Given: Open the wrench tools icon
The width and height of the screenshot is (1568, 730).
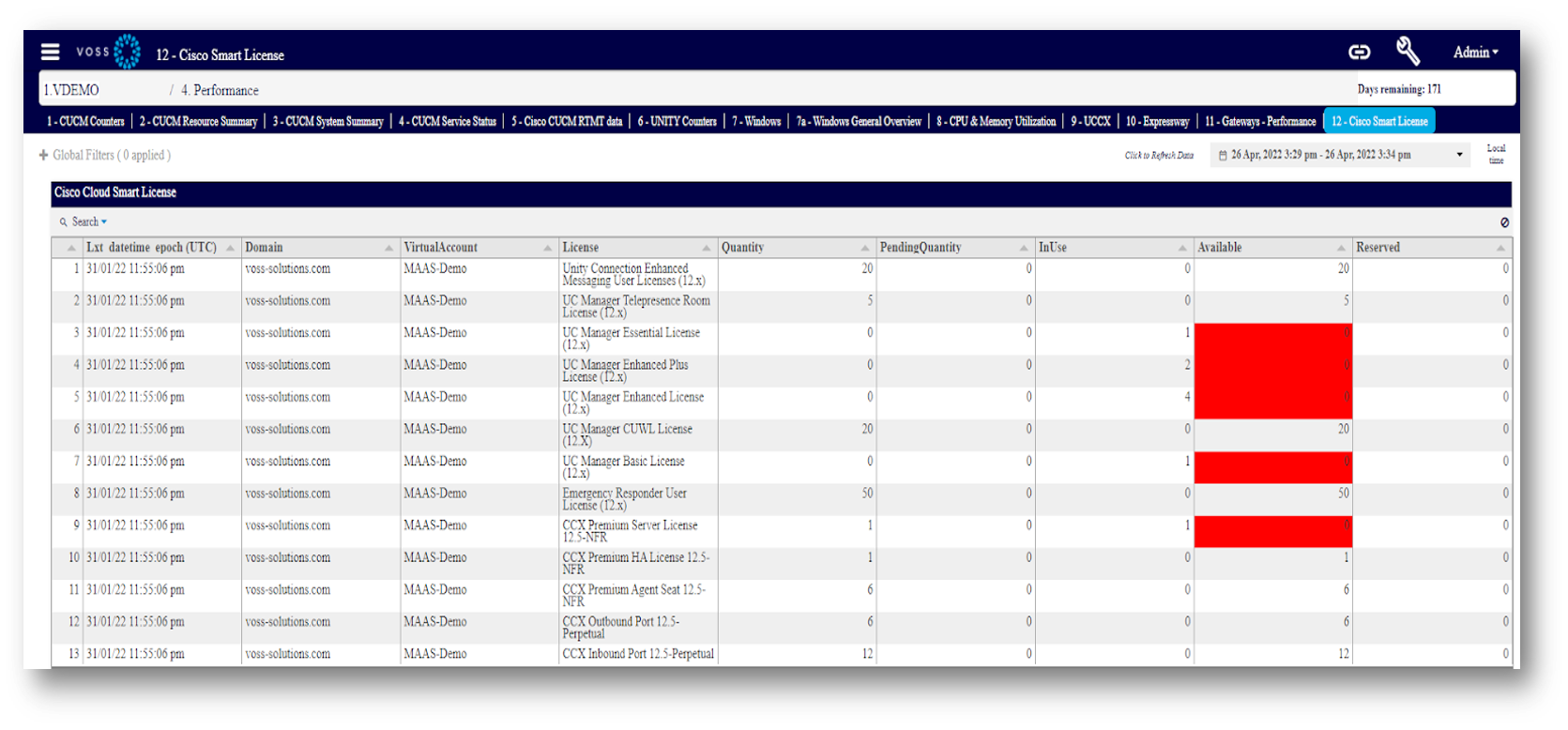Looking at the screenshot, I should click(x=1408, y=52).
